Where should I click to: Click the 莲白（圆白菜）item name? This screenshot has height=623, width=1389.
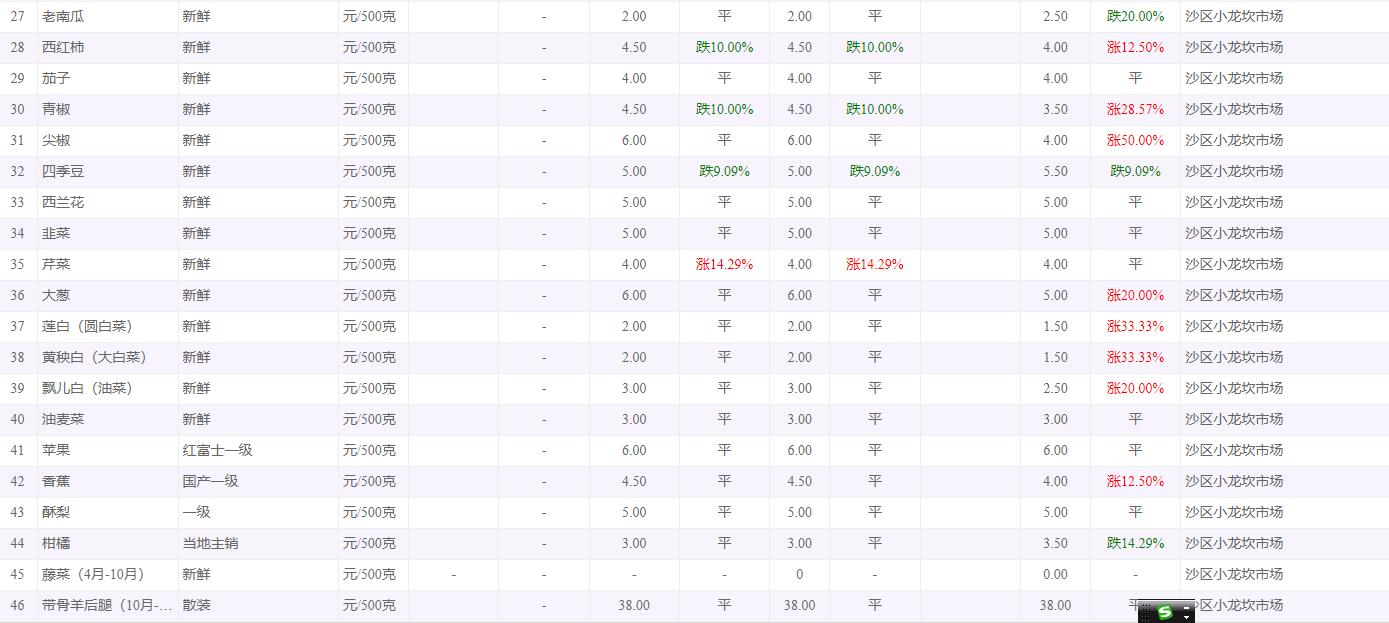[87, 326]
